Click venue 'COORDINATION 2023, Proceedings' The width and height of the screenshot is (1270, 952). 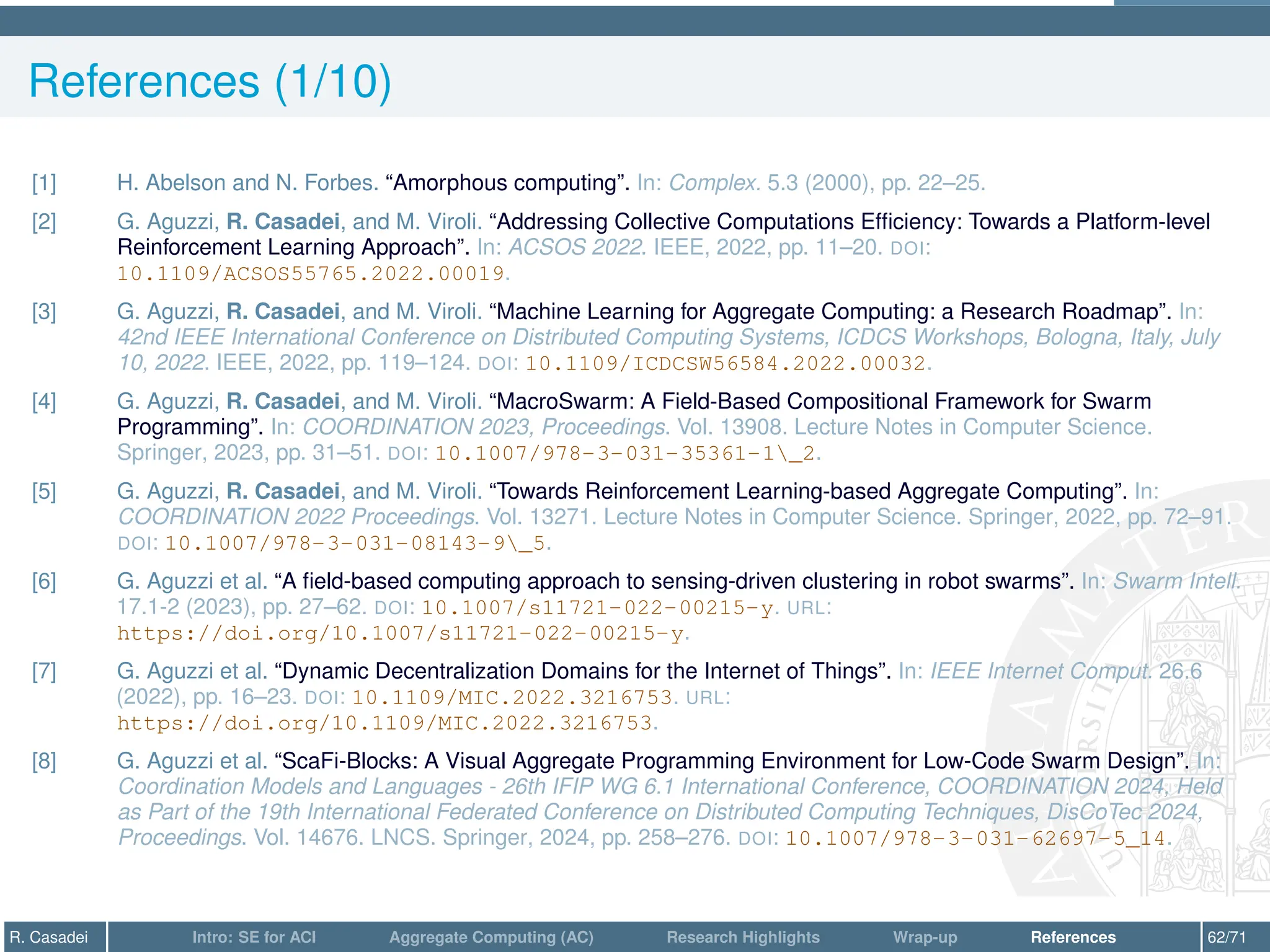click(483, 427)
